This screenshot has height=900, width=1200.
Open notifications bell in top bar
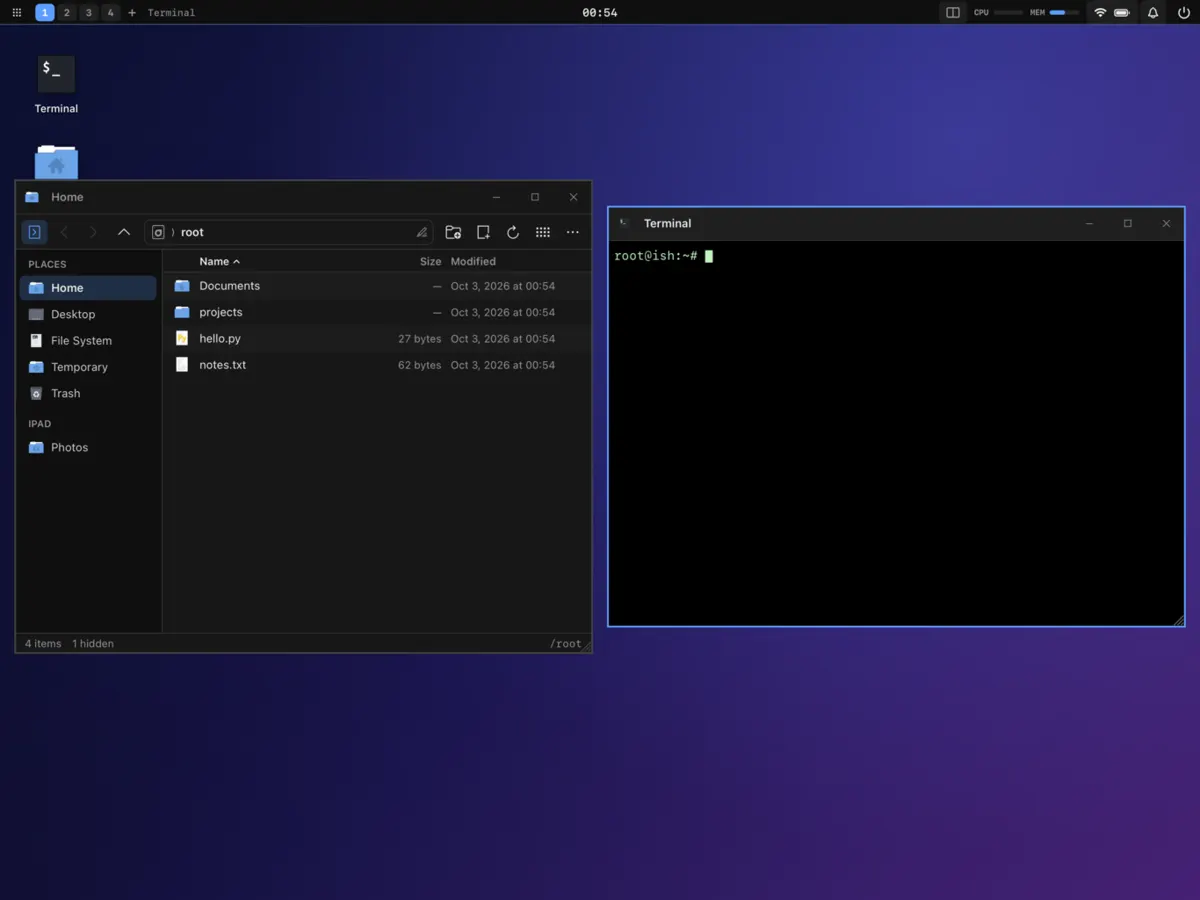[x=1153, y=12]
